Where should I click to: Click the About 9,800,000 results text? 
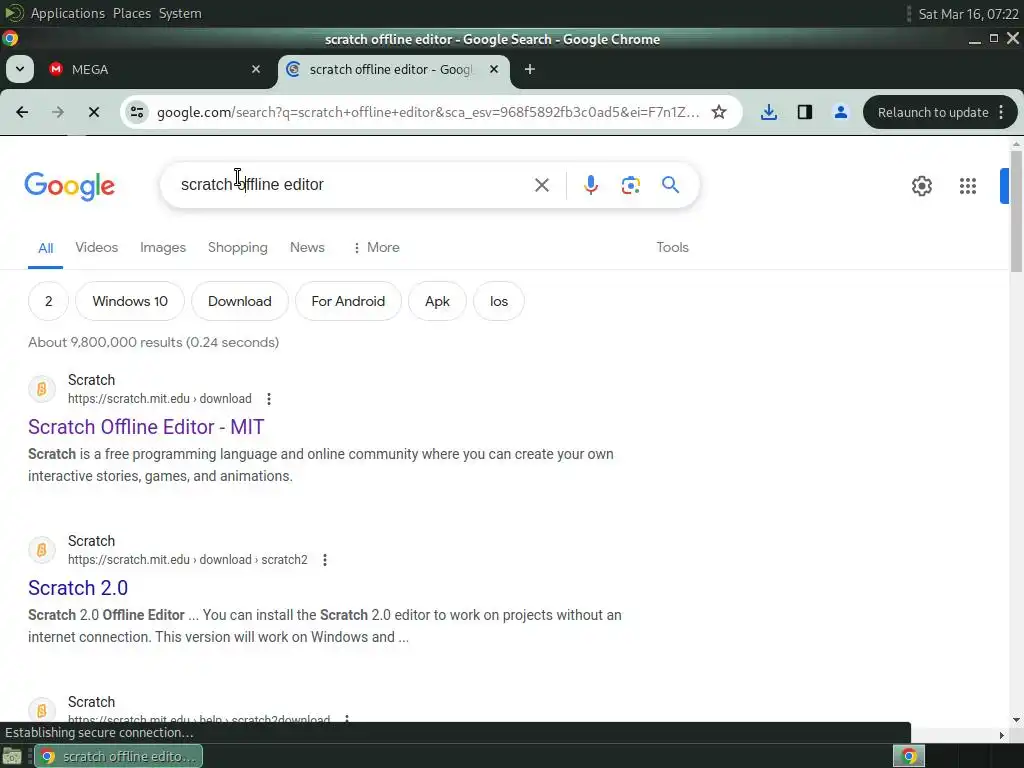tap(153, 342)
